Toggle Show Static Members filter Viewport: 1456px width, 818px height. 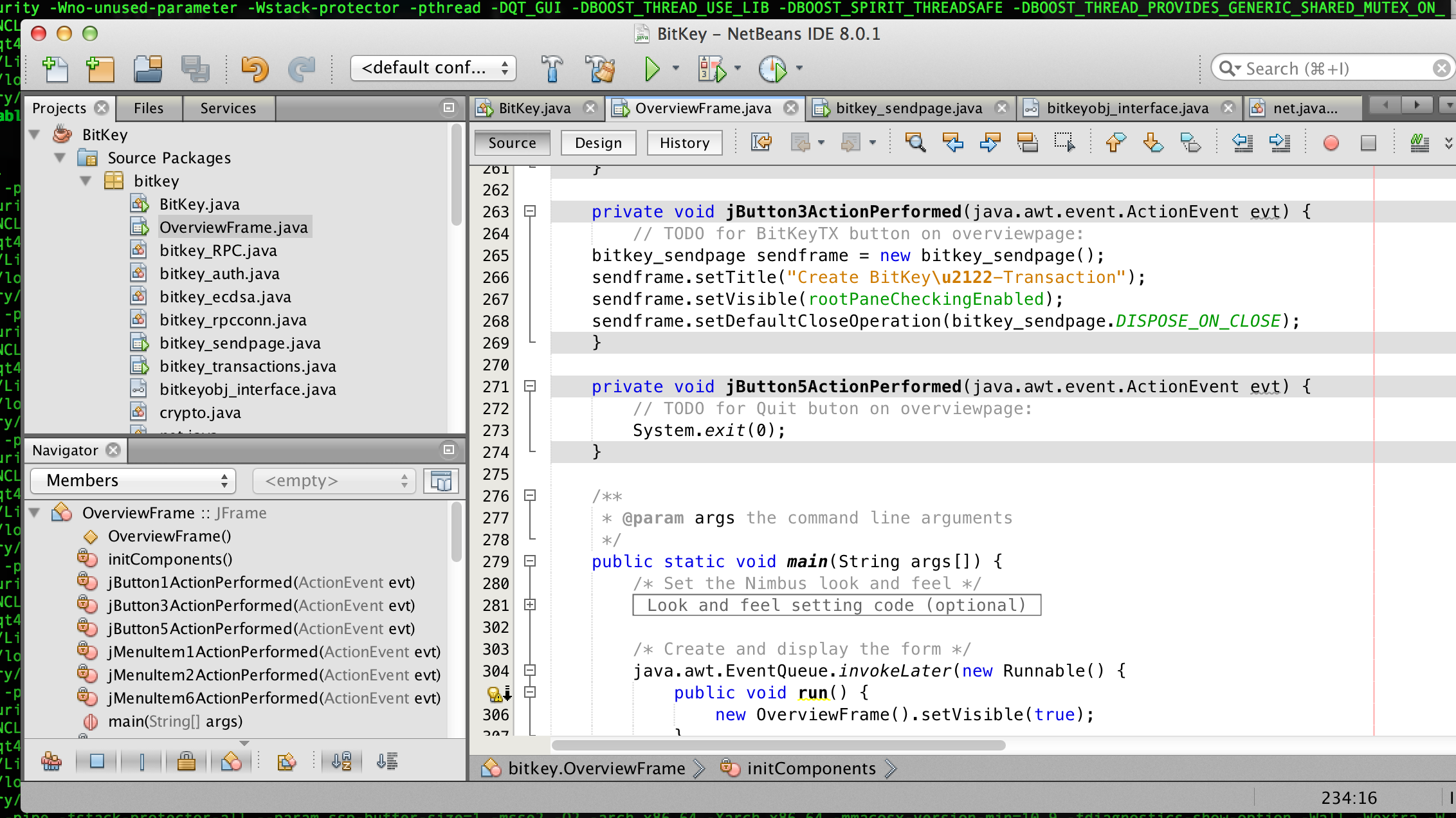(141, 761)
